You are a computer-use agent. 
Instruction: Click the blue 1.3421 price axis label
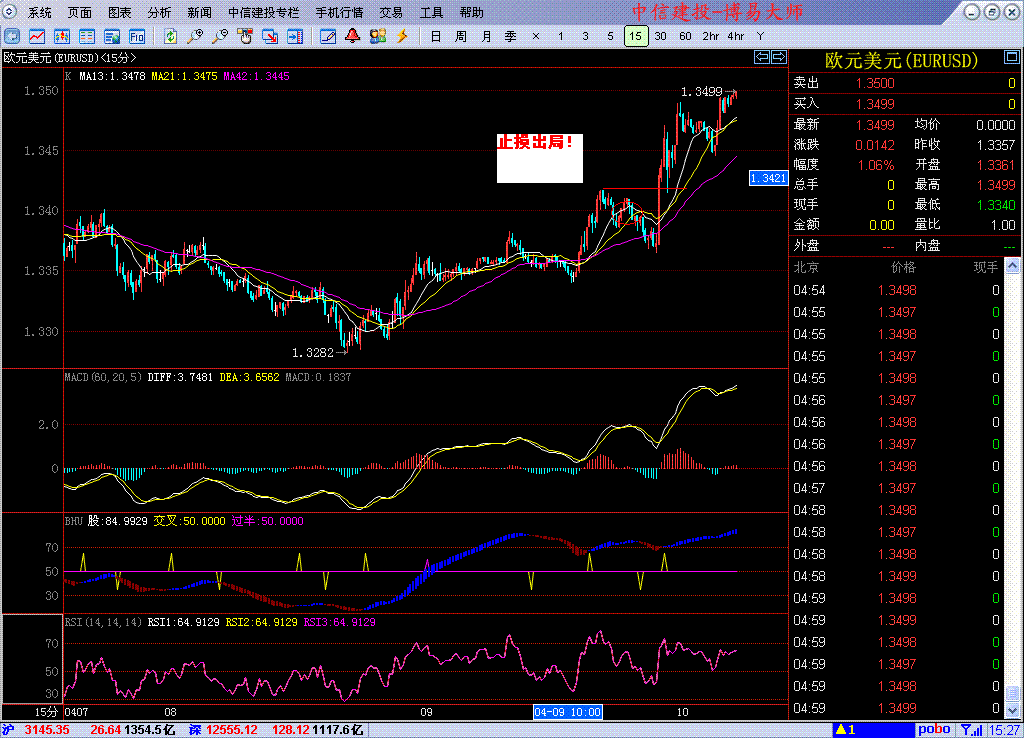(x=769, y=178)
